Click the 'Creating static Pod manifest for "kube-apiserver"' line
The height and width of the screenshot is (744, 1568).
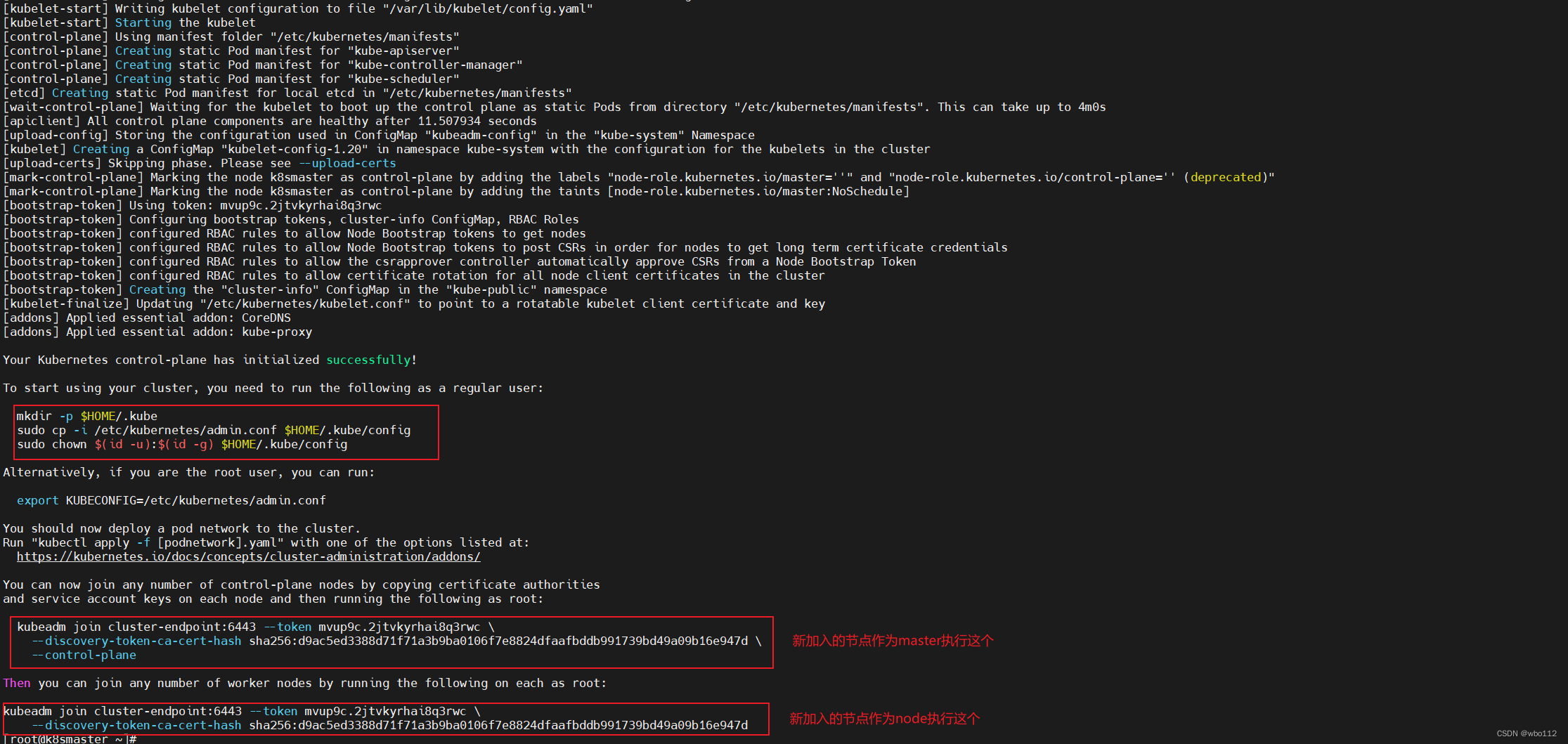coord(231,51)
